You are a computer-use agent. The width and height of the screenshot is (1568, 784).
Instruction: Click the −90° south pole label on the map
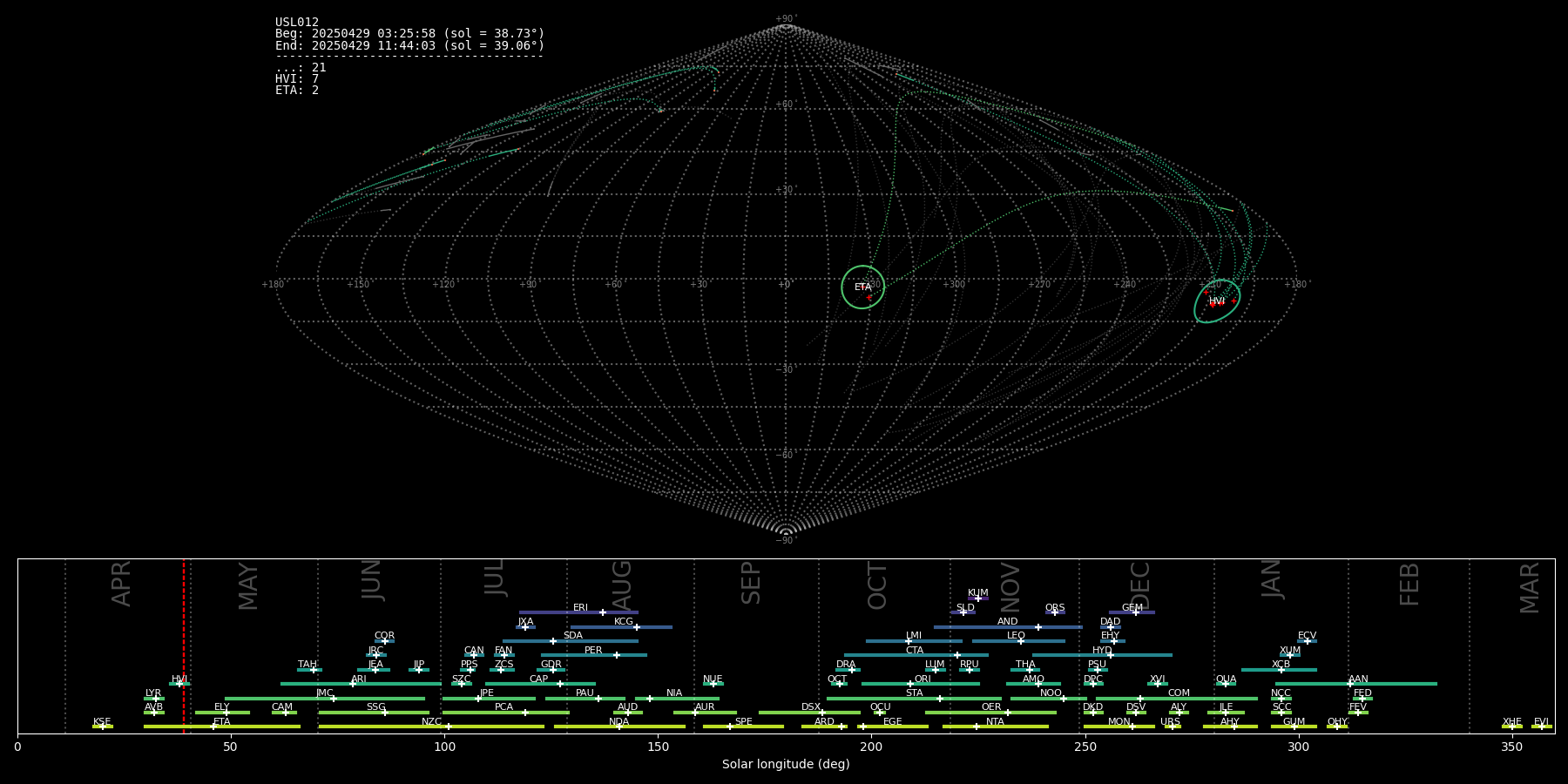pos(786,541)
